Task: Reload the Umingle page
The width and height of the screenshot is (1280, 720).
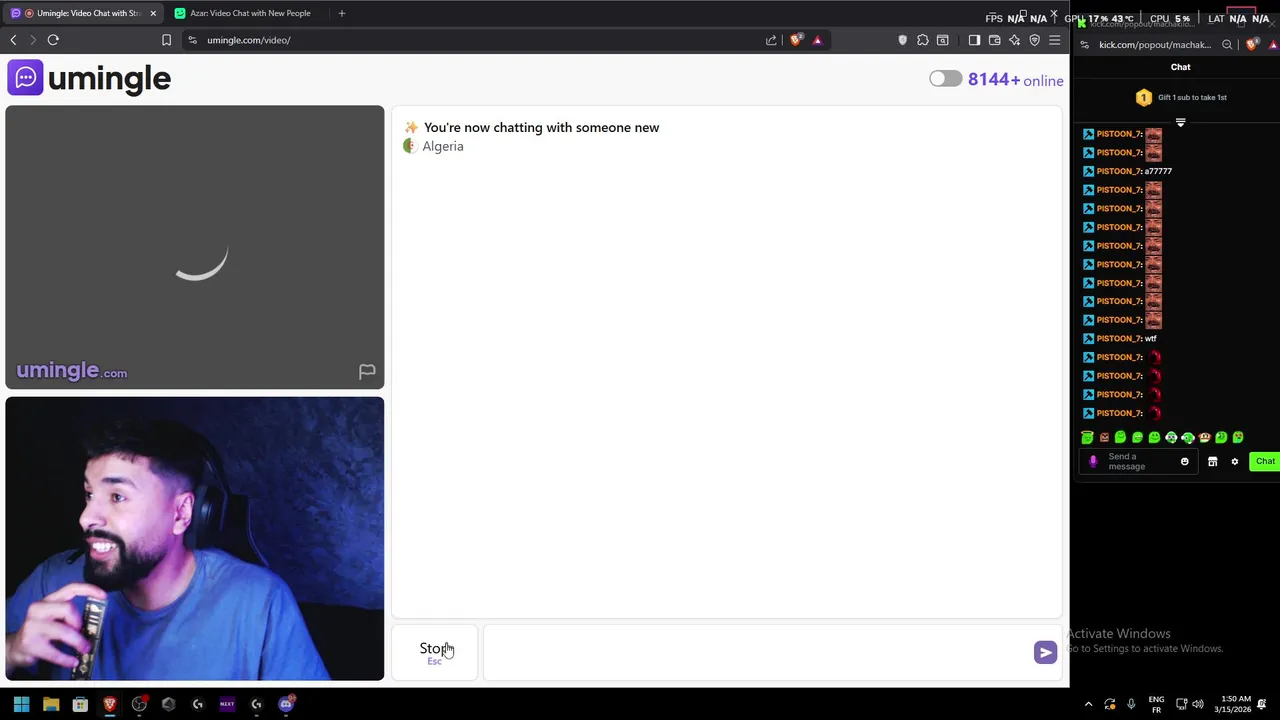Action: click(x=53, y=40)
